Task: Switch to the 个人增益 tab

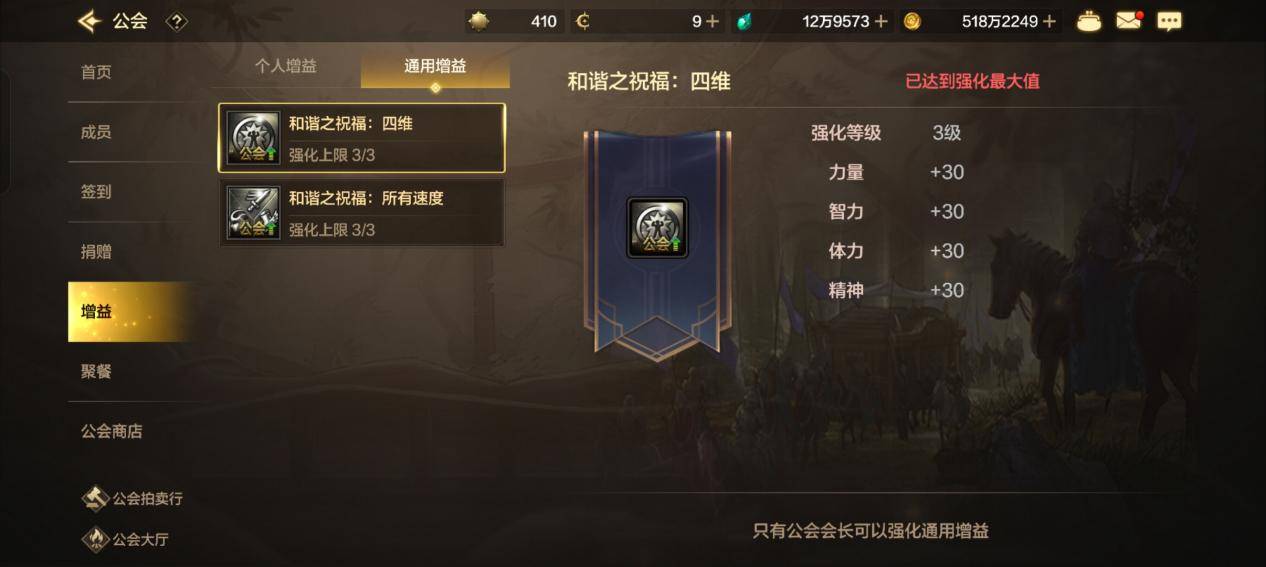Action: point(286,66)
